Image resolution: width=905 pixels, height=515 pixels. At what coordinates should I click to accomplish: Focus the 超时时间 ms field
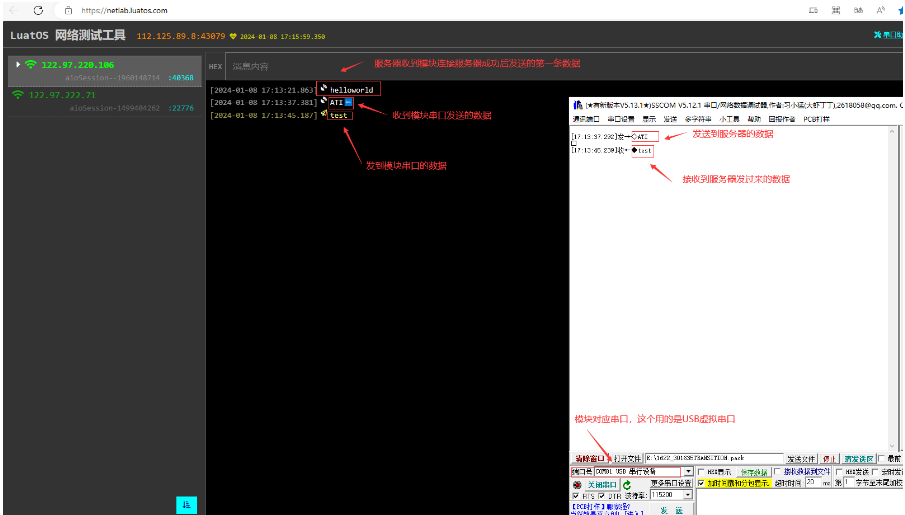813,482
